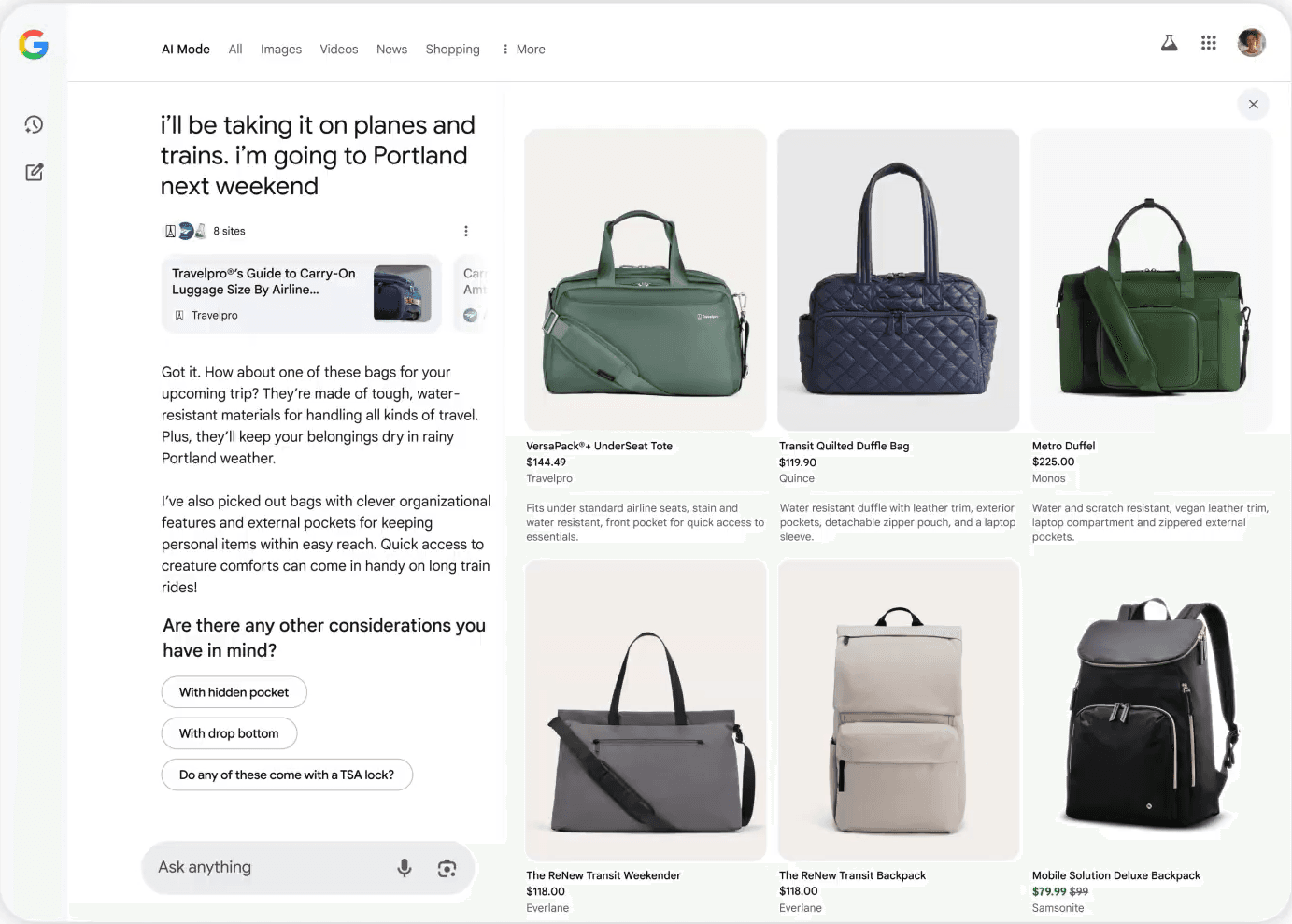1292x924 pixels.
Task: Click the Google G logo
Action: click(x=34, y=43)
